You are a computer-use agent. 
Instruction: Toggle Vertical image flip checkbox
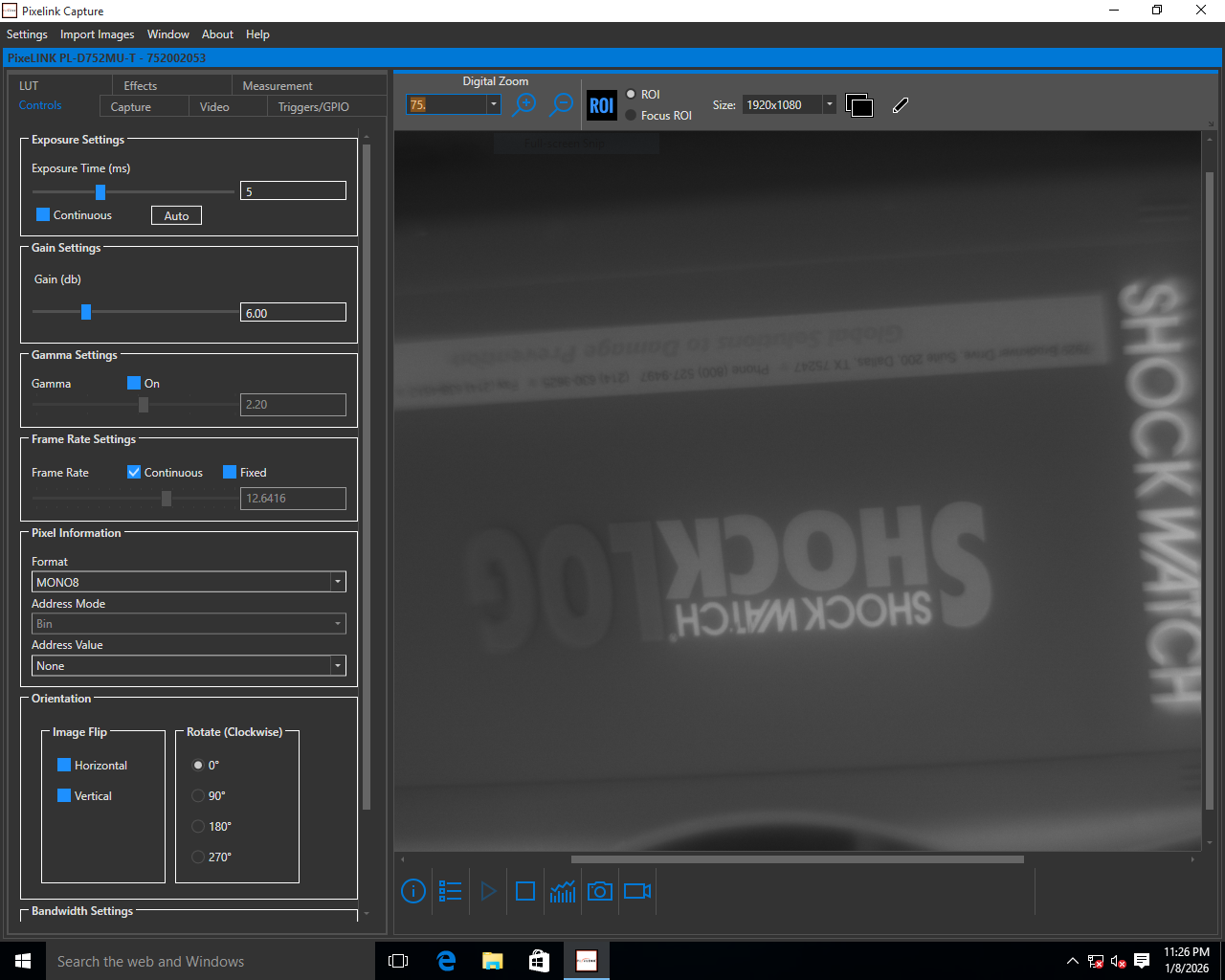[64, 795]
